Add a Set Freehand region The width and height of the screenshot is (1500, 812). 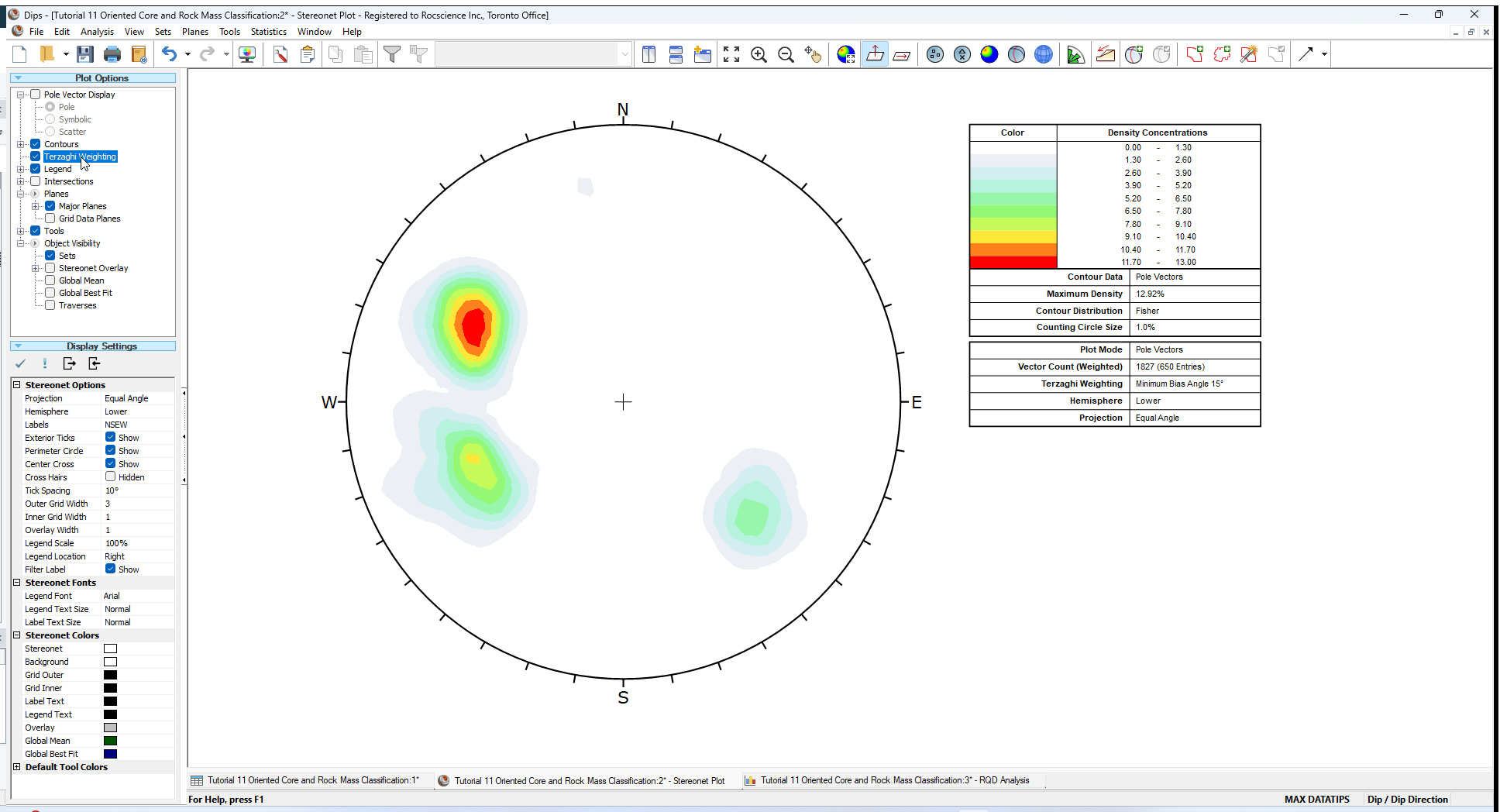(x=1223, y=54)
